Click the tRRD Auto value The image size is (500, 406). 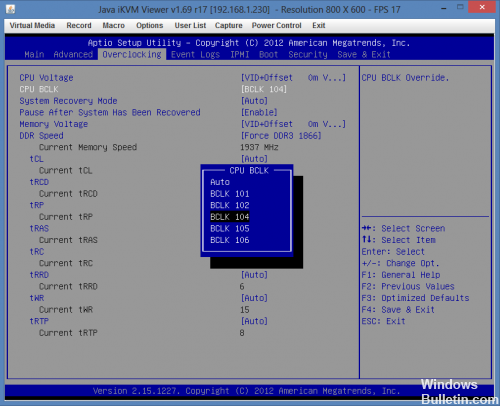point(254,275)
